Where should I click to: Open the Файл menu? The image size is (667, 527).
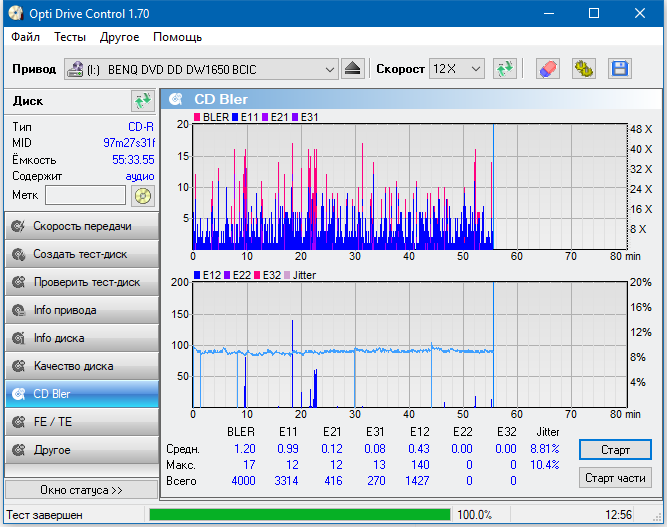(x=26, y=37)
